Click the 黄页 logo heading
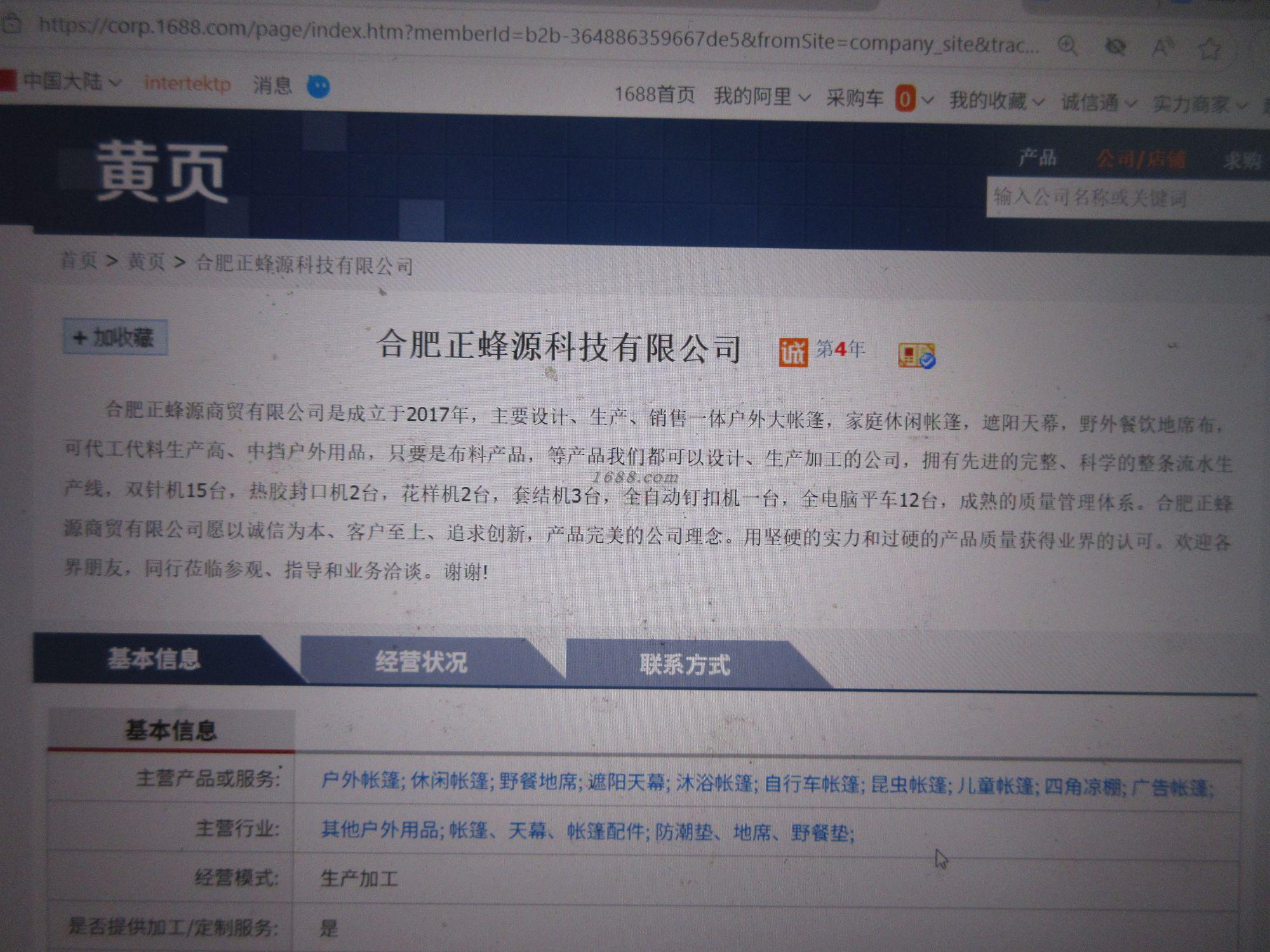The image size is (1270, 952). tap(163, 172)
